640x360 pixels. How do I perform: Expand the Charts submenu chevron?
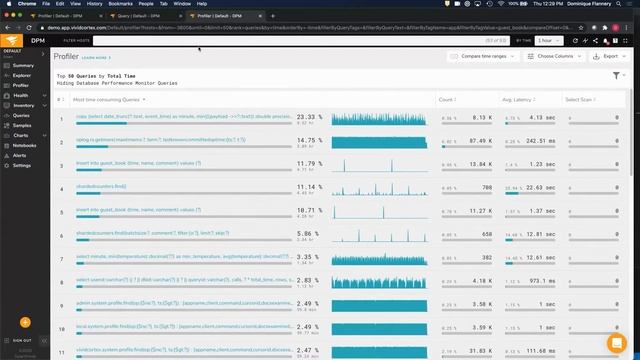click(44, 136)
